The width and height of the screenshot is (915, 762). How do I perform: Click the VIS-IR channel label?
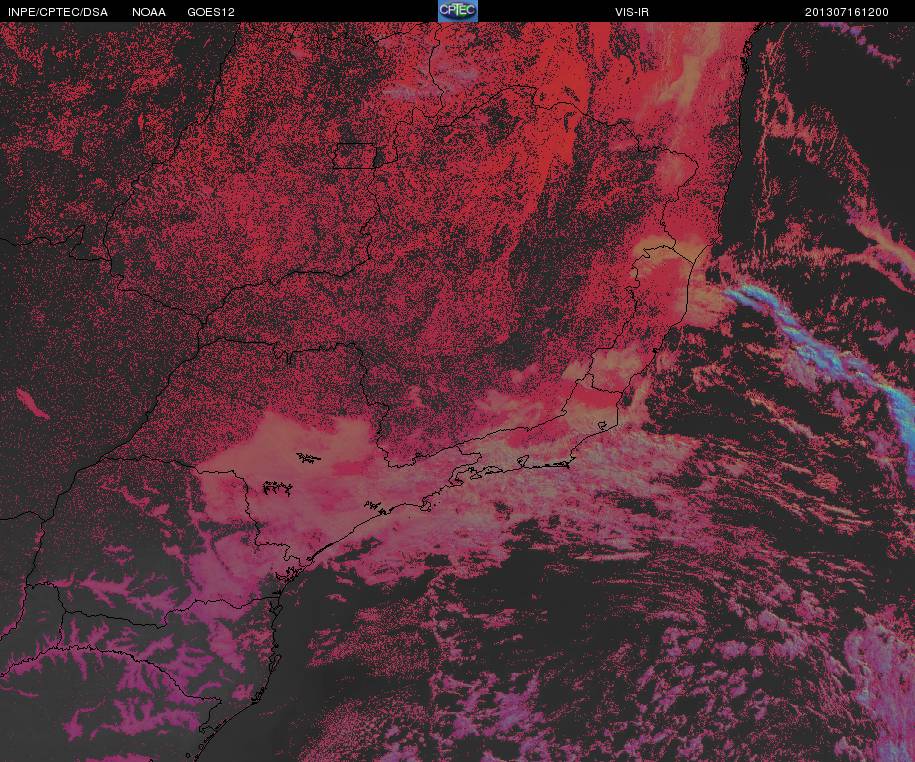(x=632, y=12)
